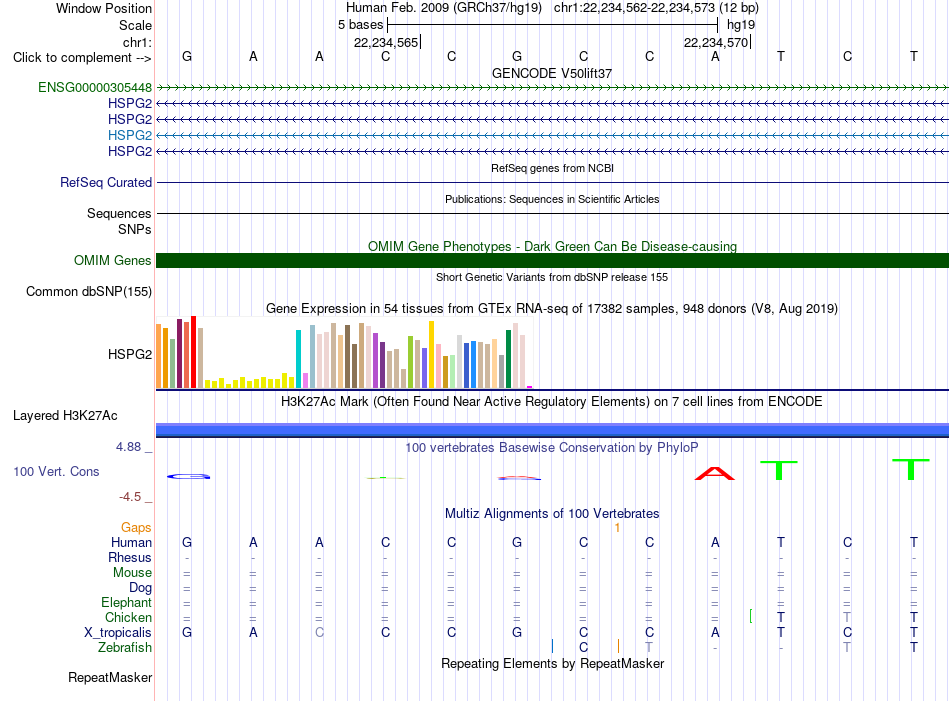Click the Sequences track label
Viewport: 950px width, 701px height.
tap(119, 213)
